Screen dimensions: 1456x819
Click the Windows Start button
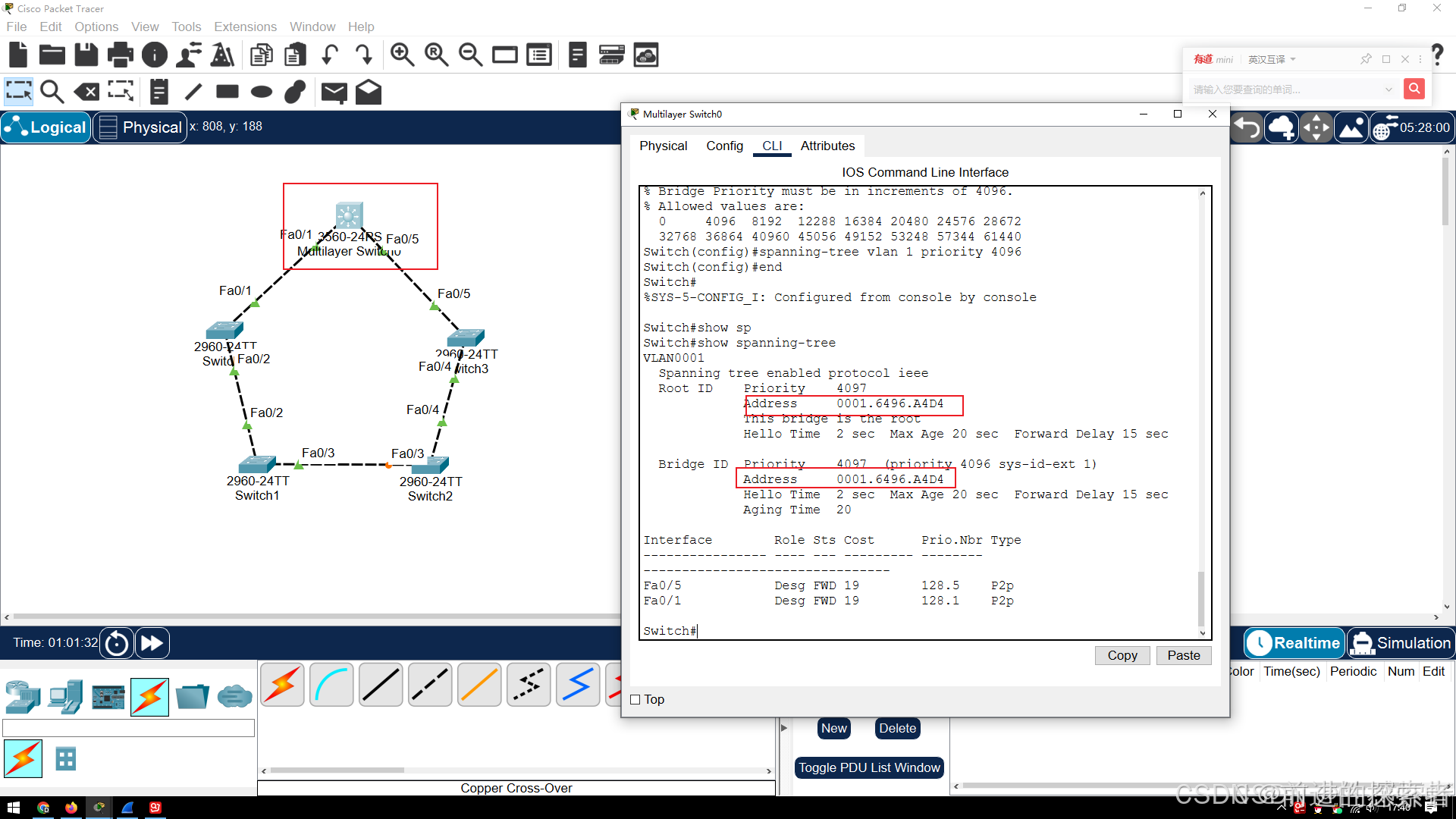click(13, 808)
